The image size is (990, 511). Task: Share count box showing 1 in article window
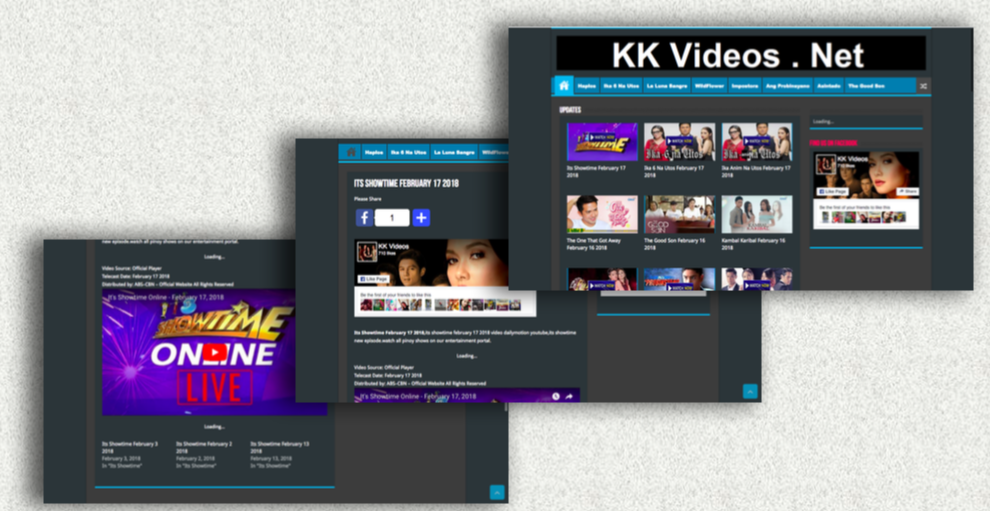pyautogui.click(x=392, y=218)
